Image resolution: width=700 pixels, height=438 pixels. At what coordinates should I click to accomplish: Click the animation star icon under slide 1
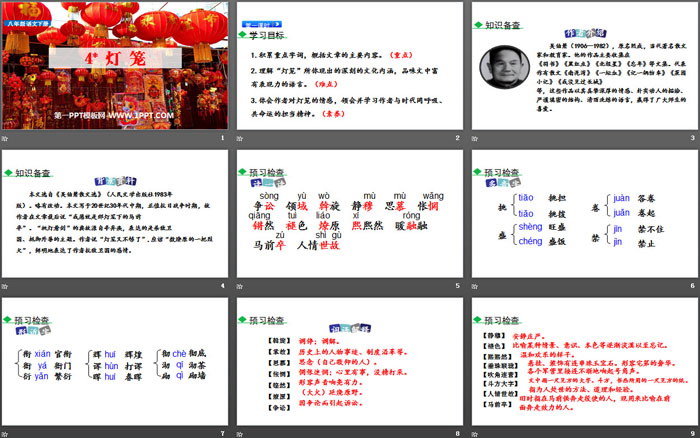point(5,138)
